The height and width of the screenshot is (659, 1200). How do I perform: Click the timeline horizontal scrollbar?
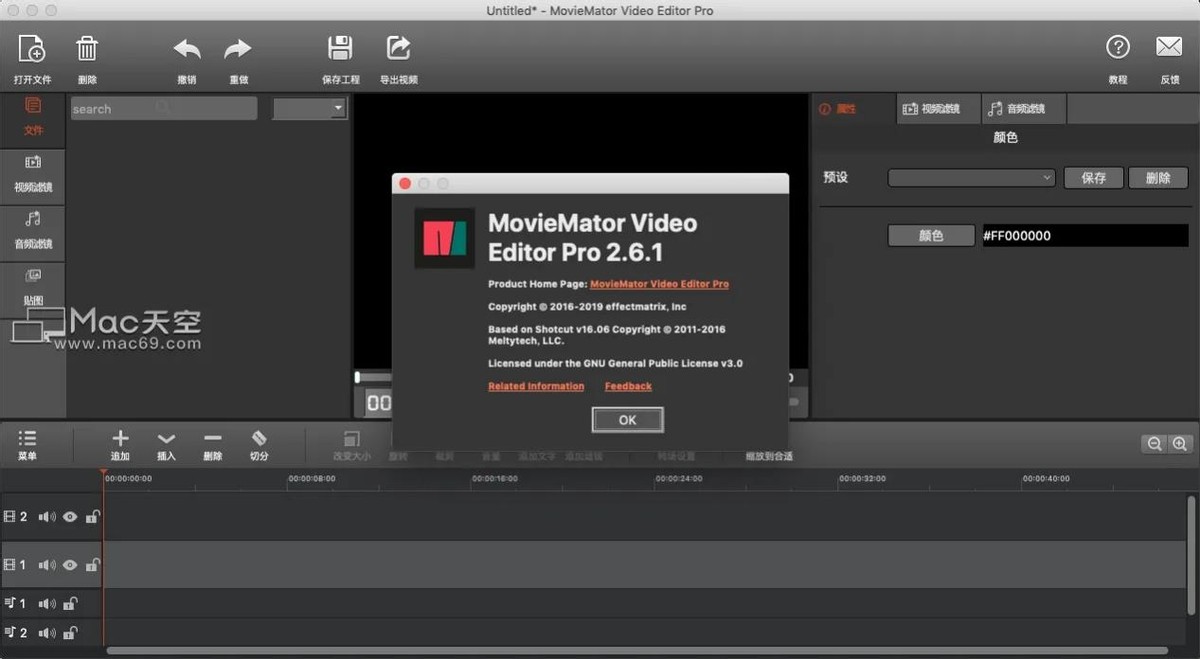click(x=637, y=651)
